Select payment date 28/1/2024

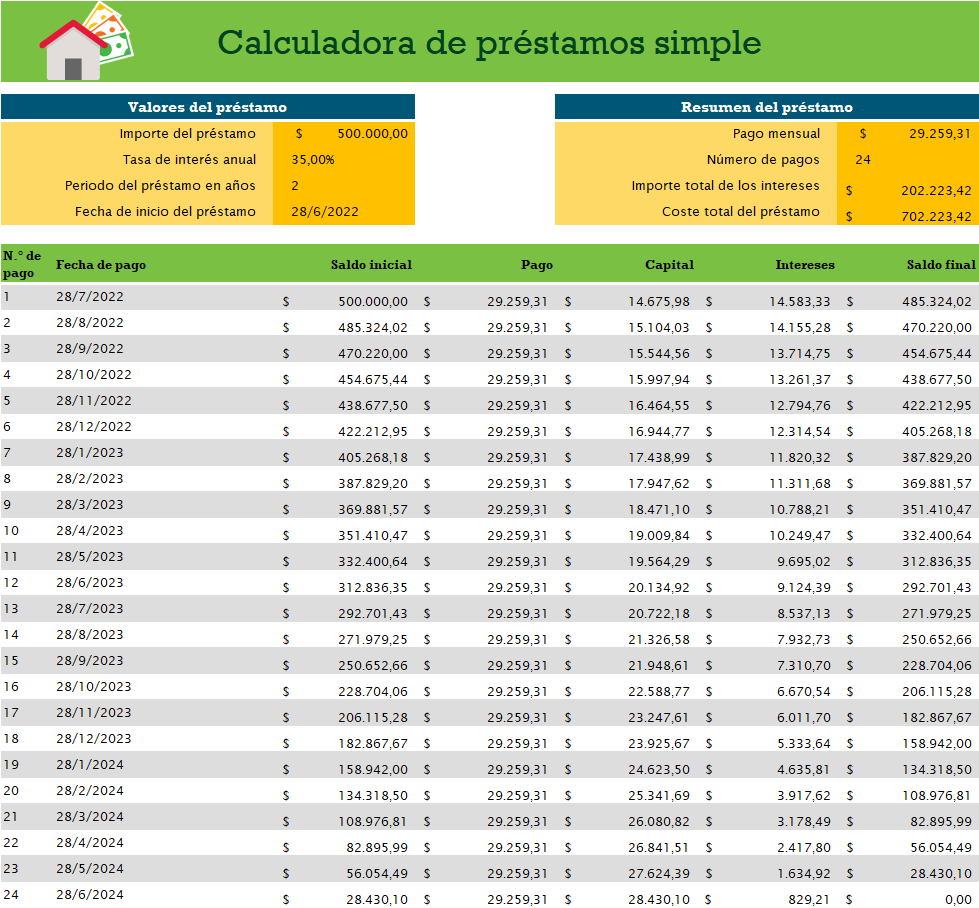click(90, 765)
